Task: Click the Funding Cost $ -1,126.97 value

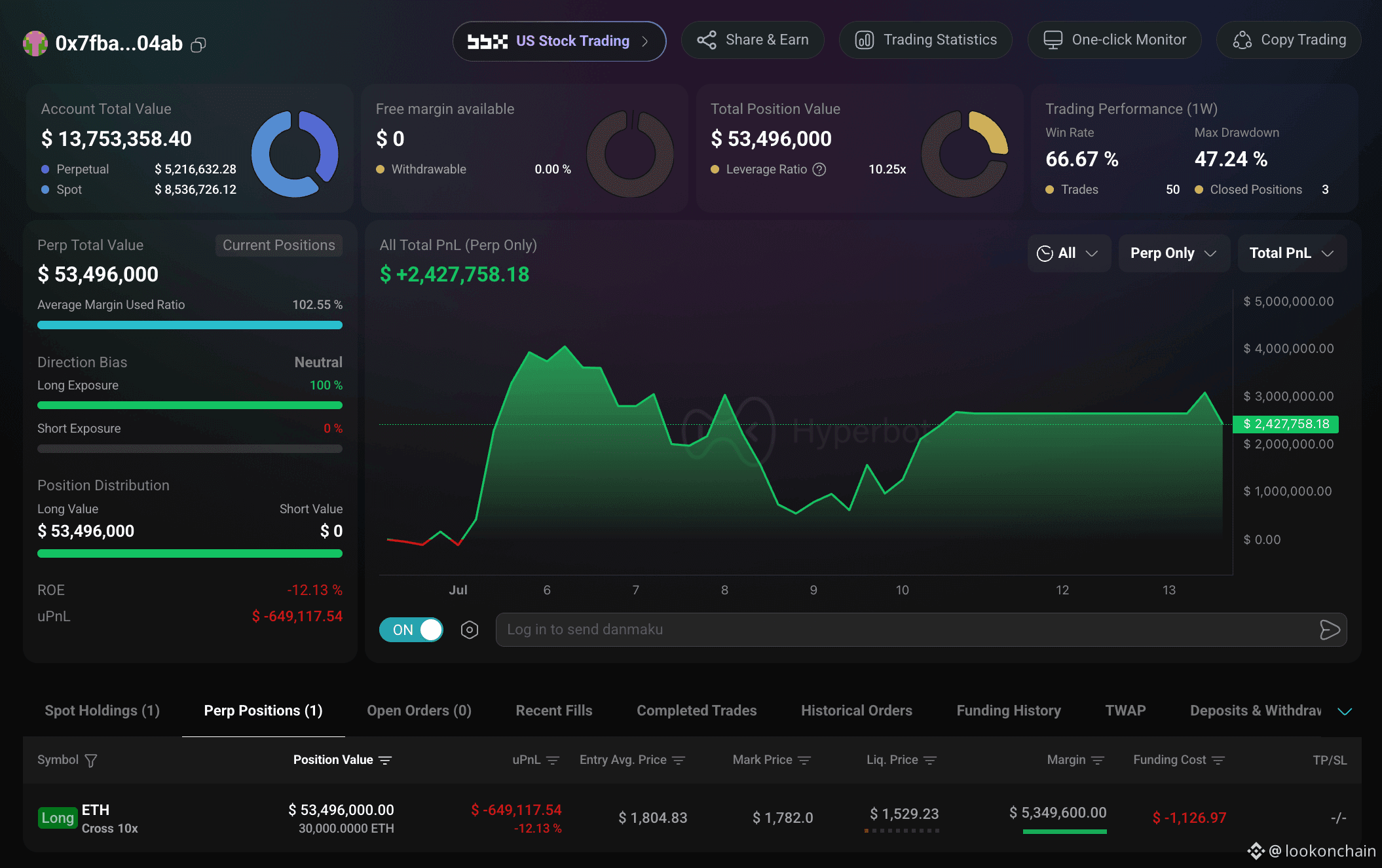Action: click(x=1189, y=818)
